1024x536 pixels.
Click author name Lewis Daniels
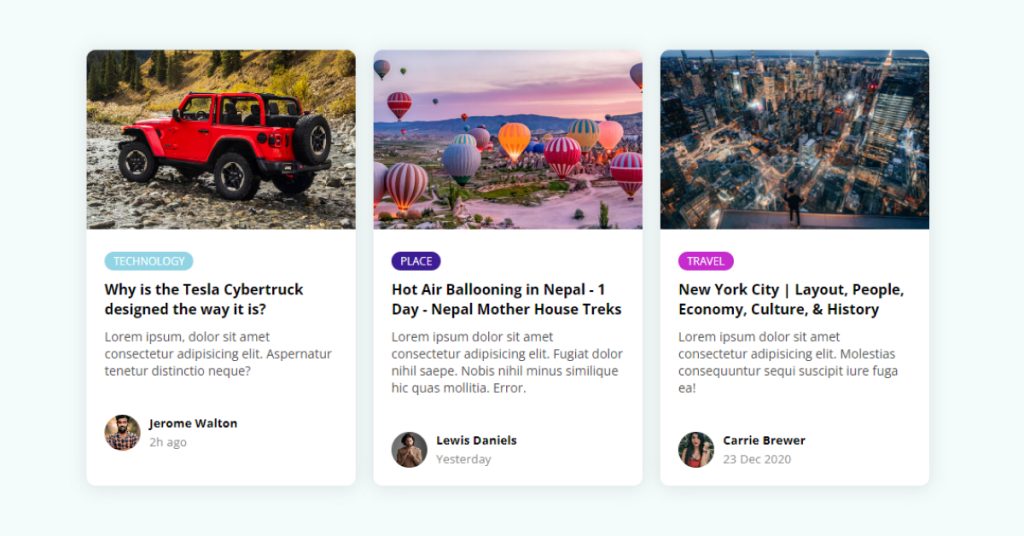tap(476, 440)
